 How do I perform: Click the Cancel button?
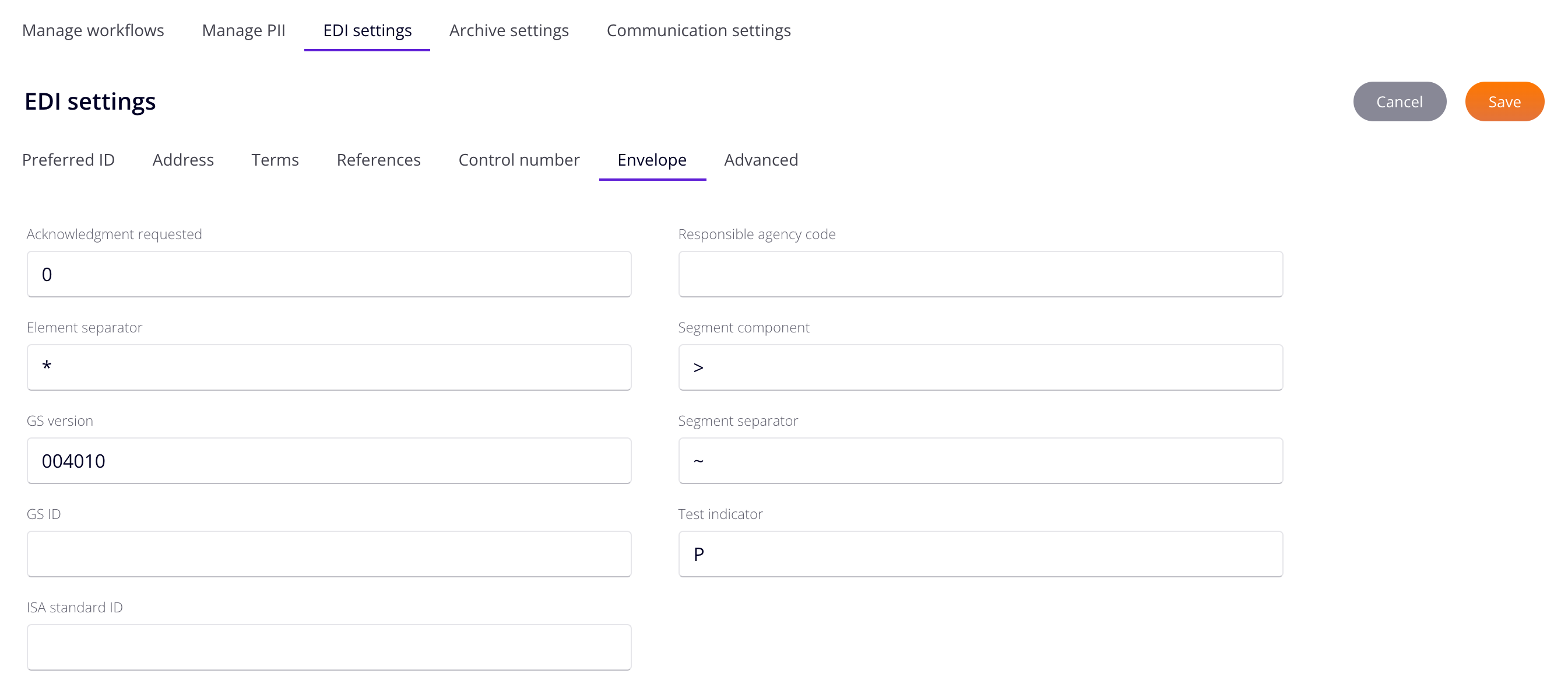pos(1400,101)
